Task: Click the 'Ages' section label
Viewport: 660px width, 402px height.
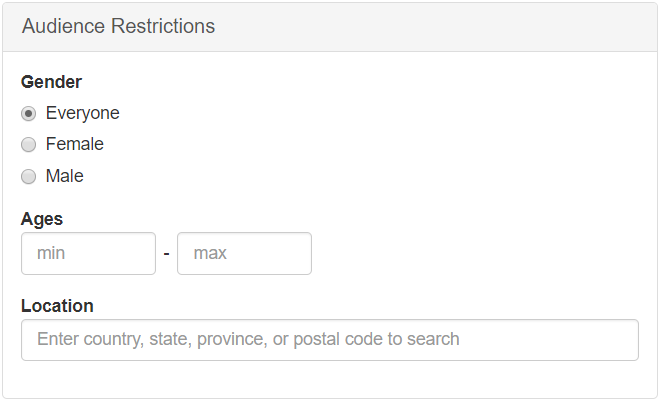Action: click(42, 219)
